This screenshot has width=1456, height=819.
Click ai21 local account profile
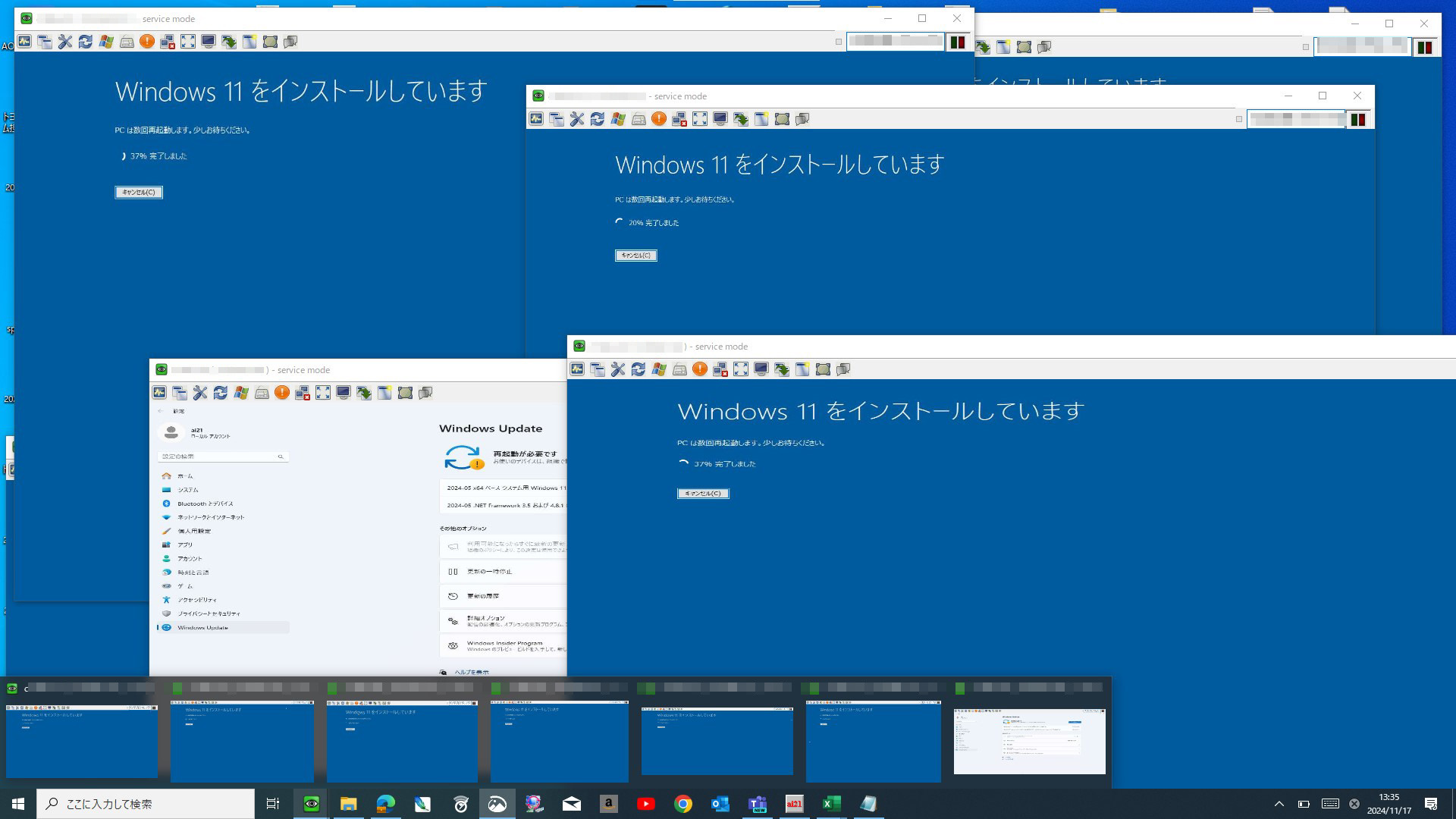coord(195,432)
